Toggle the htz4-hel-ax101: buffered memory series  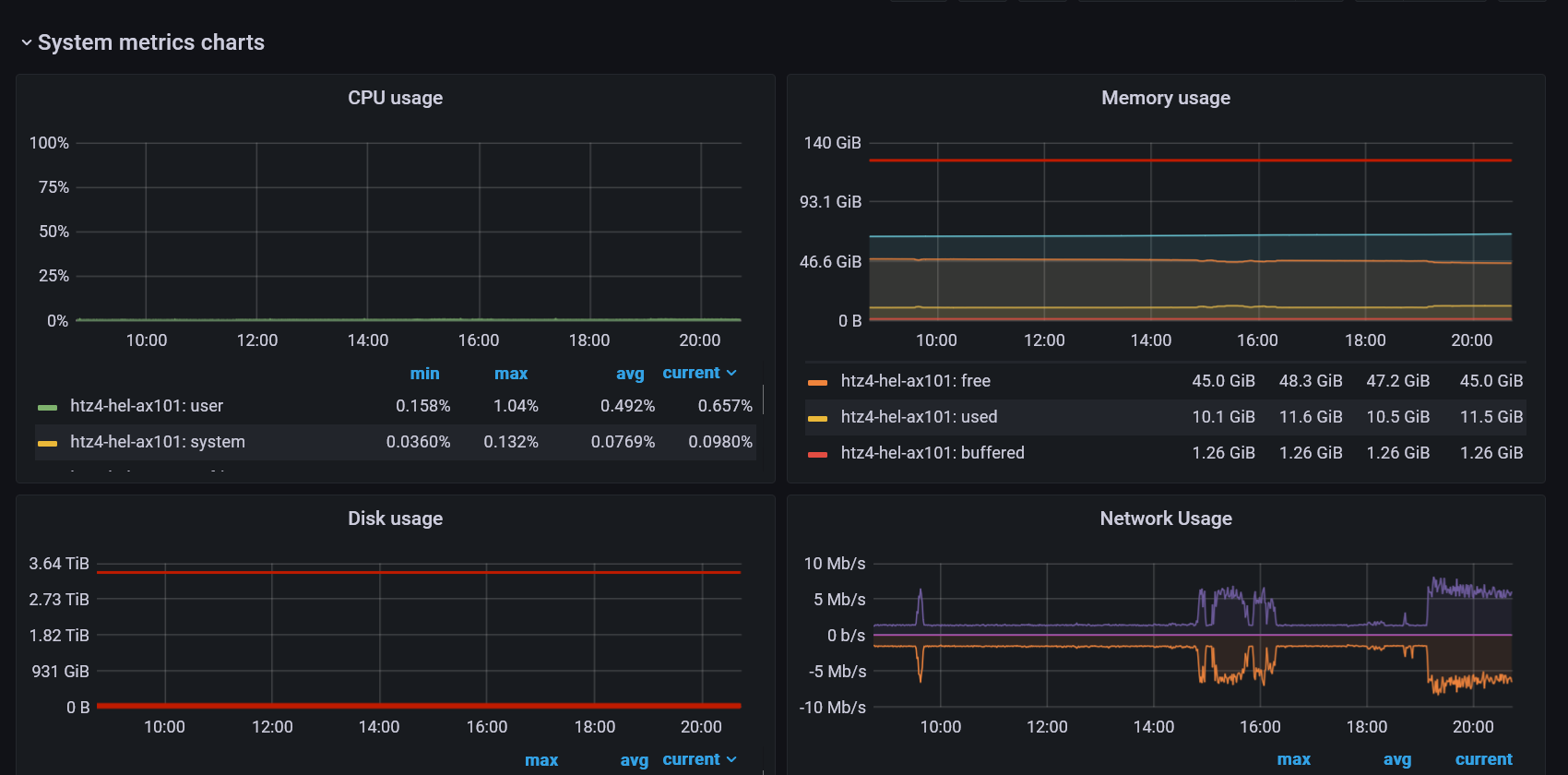(932, 453)
